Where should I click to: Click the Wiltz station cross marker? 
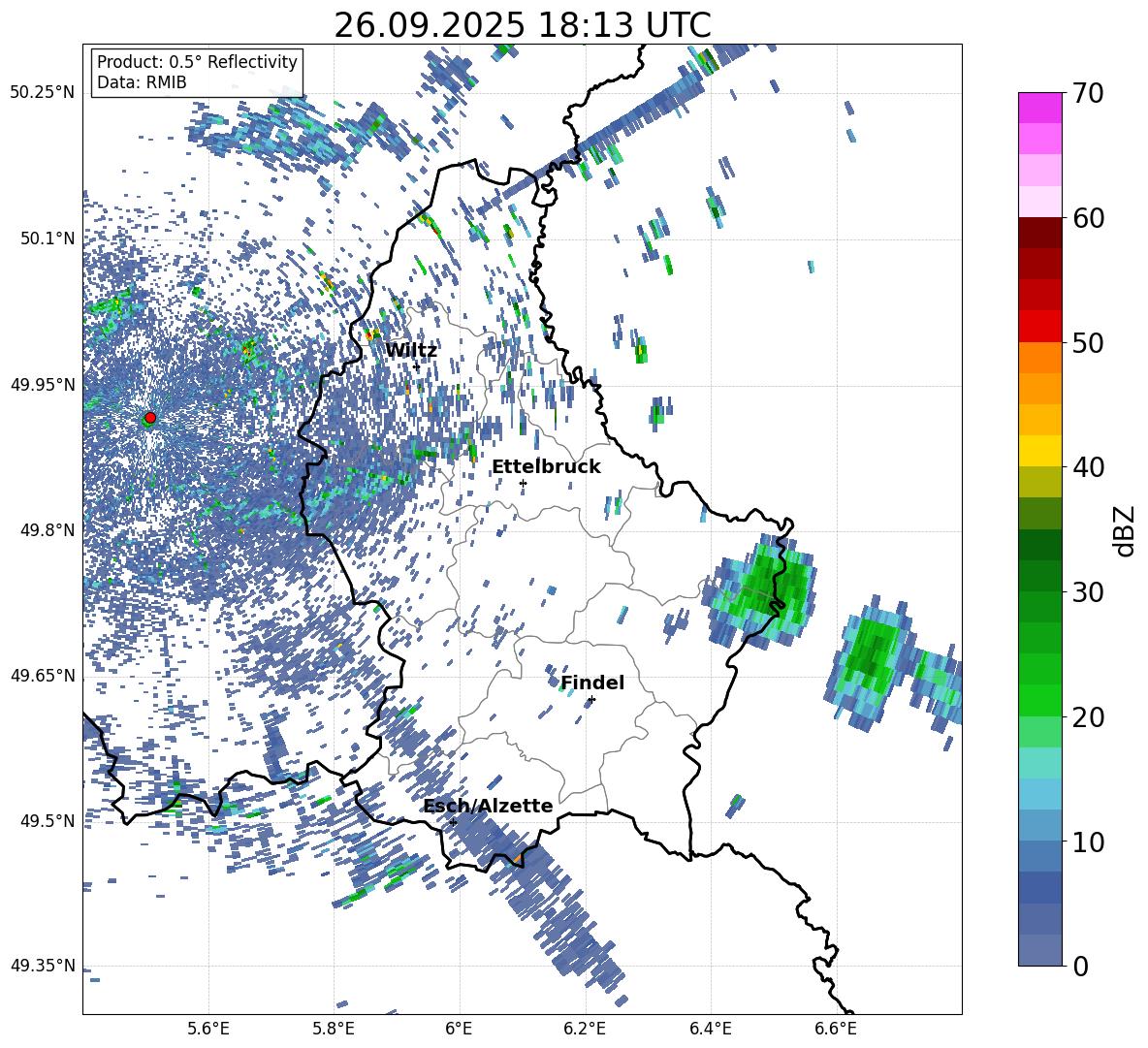[x=417, y=366]
